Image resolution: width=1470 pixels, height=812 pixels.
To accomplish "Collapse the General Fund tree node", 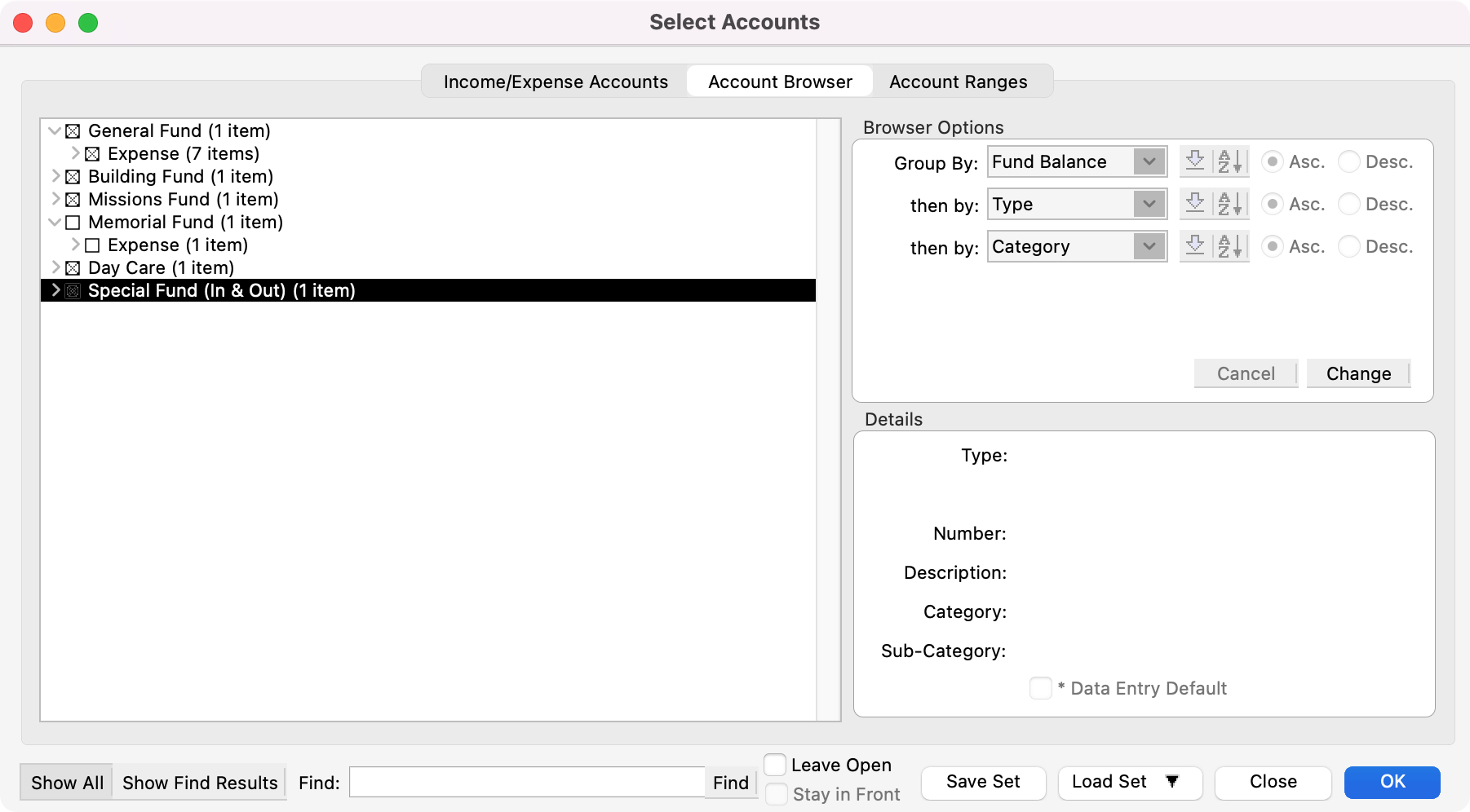I will point(55,130).
